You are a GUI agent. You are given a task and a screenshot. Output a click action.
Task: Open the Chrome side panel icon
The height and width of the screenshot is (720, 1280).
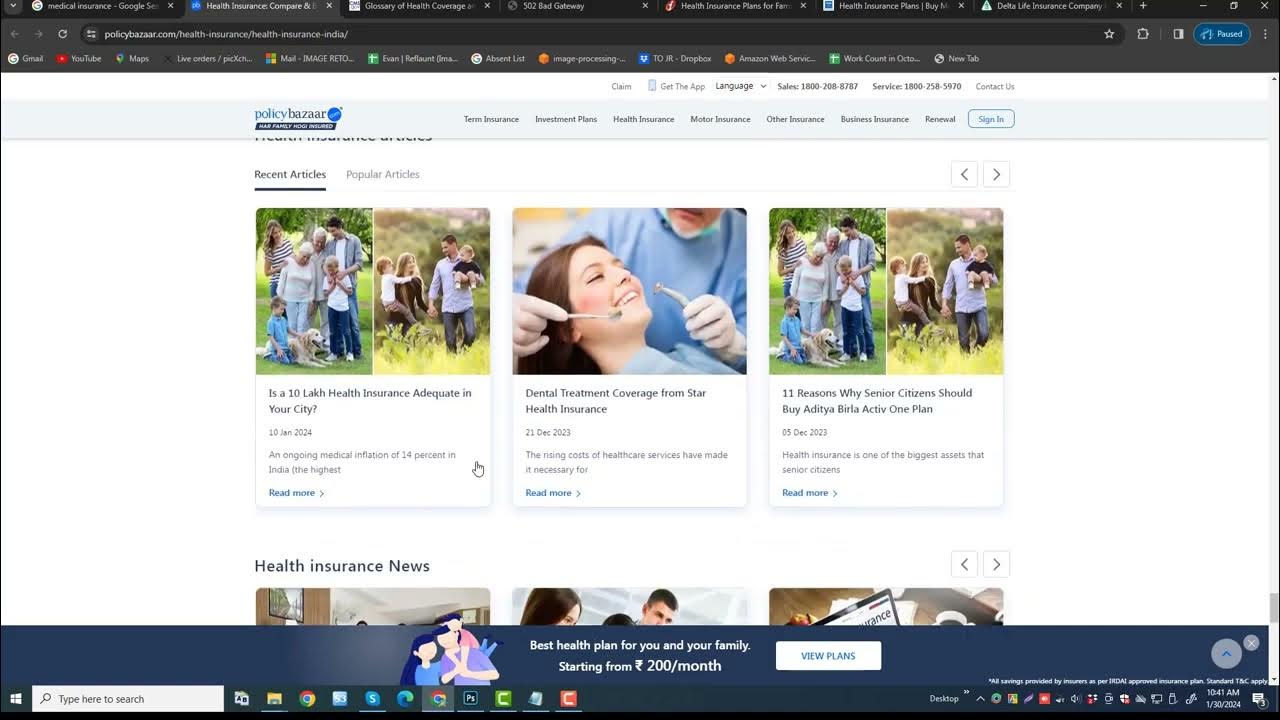point(1178,34)
